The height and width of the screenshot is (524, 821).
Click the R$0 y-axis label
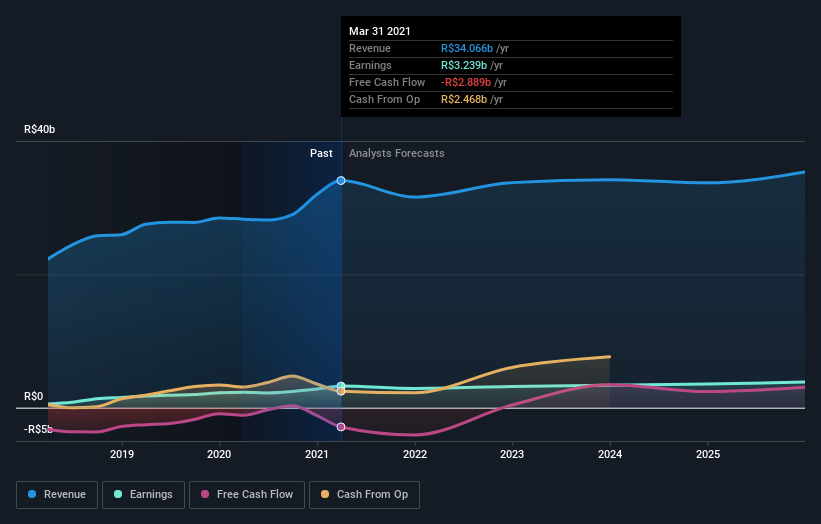pos(34,396)
